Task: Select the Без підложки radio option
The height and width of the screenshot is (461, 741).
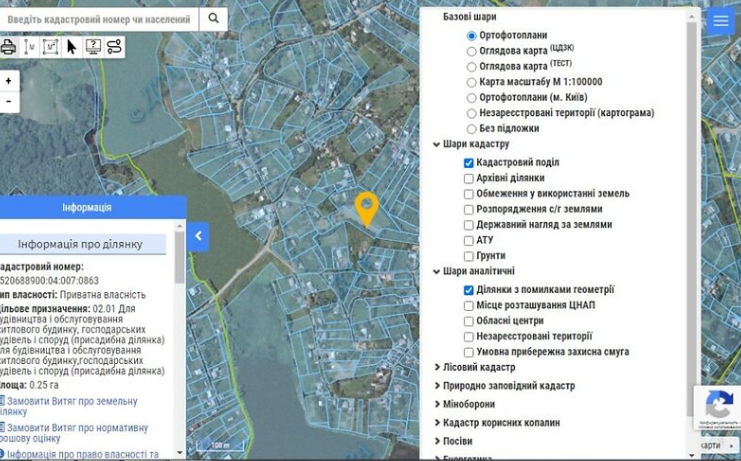Action: [x=472, y=129]
